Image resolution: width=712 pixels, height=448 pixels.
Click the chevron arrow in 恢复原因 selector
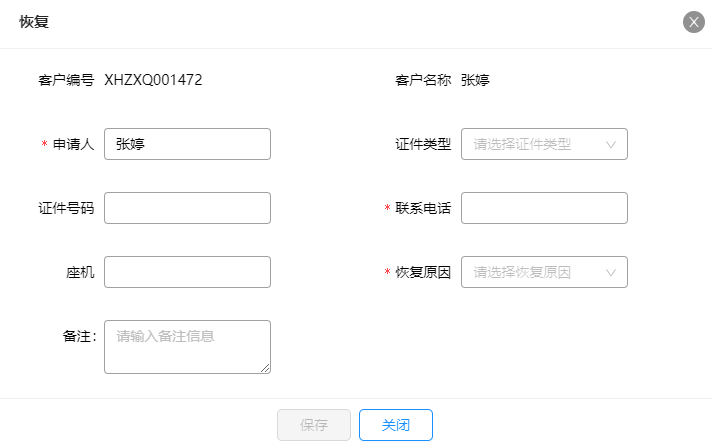coord(611,272)
